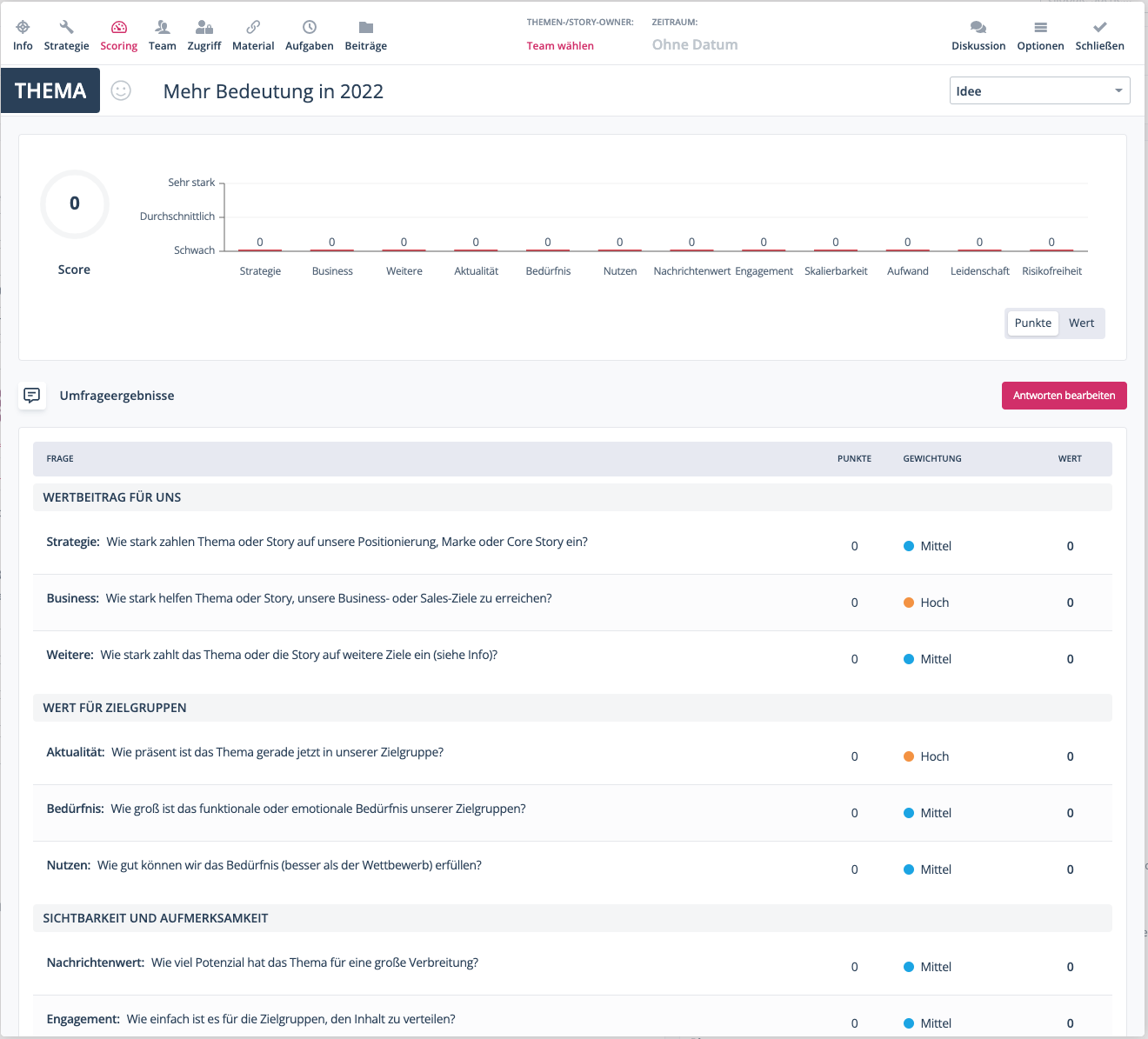
Task: Open the Optionen menu
Action: (1040, 35)
